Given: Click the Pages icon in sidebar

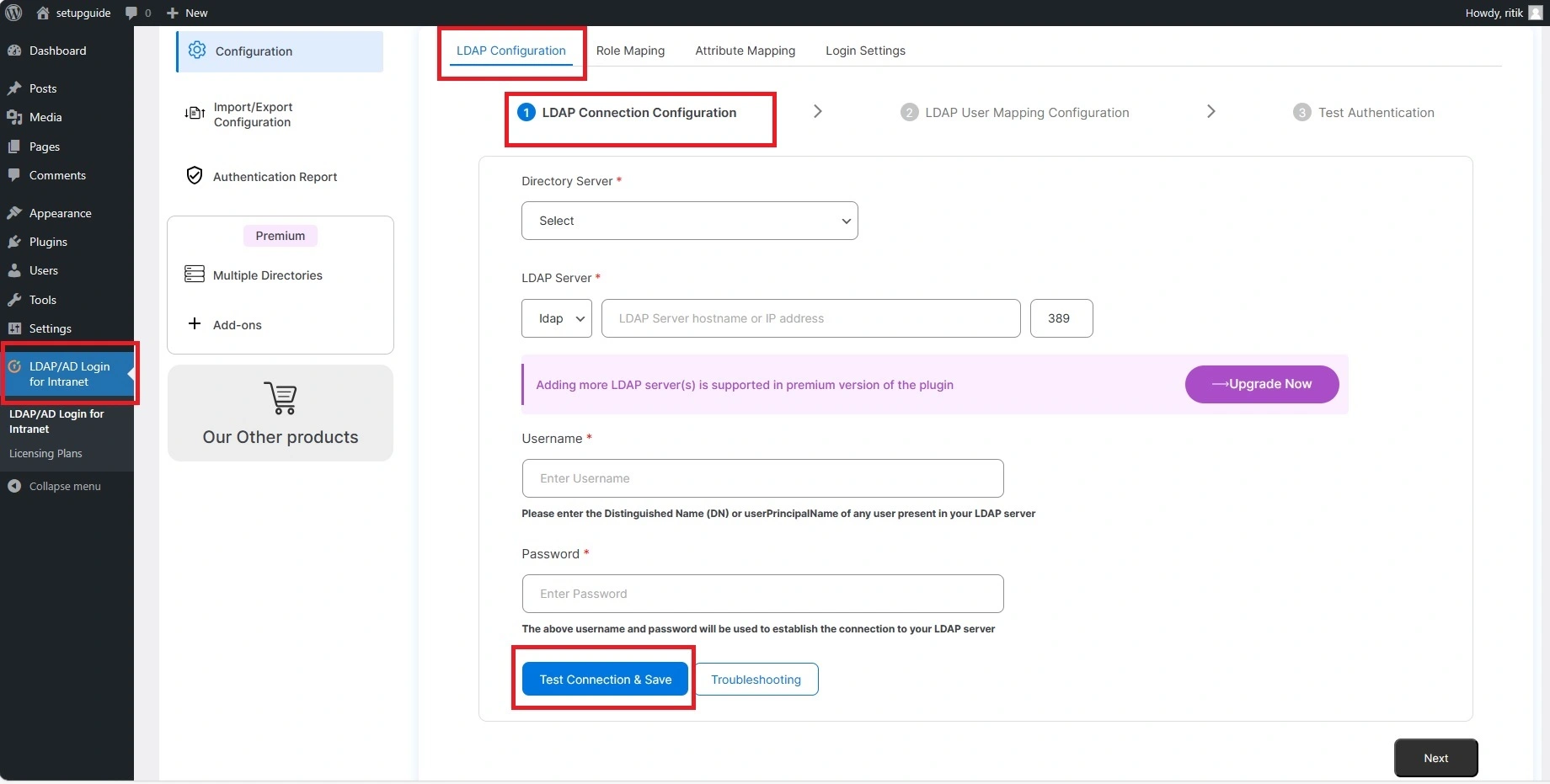Looking at the screenshot, I should 14,147.
